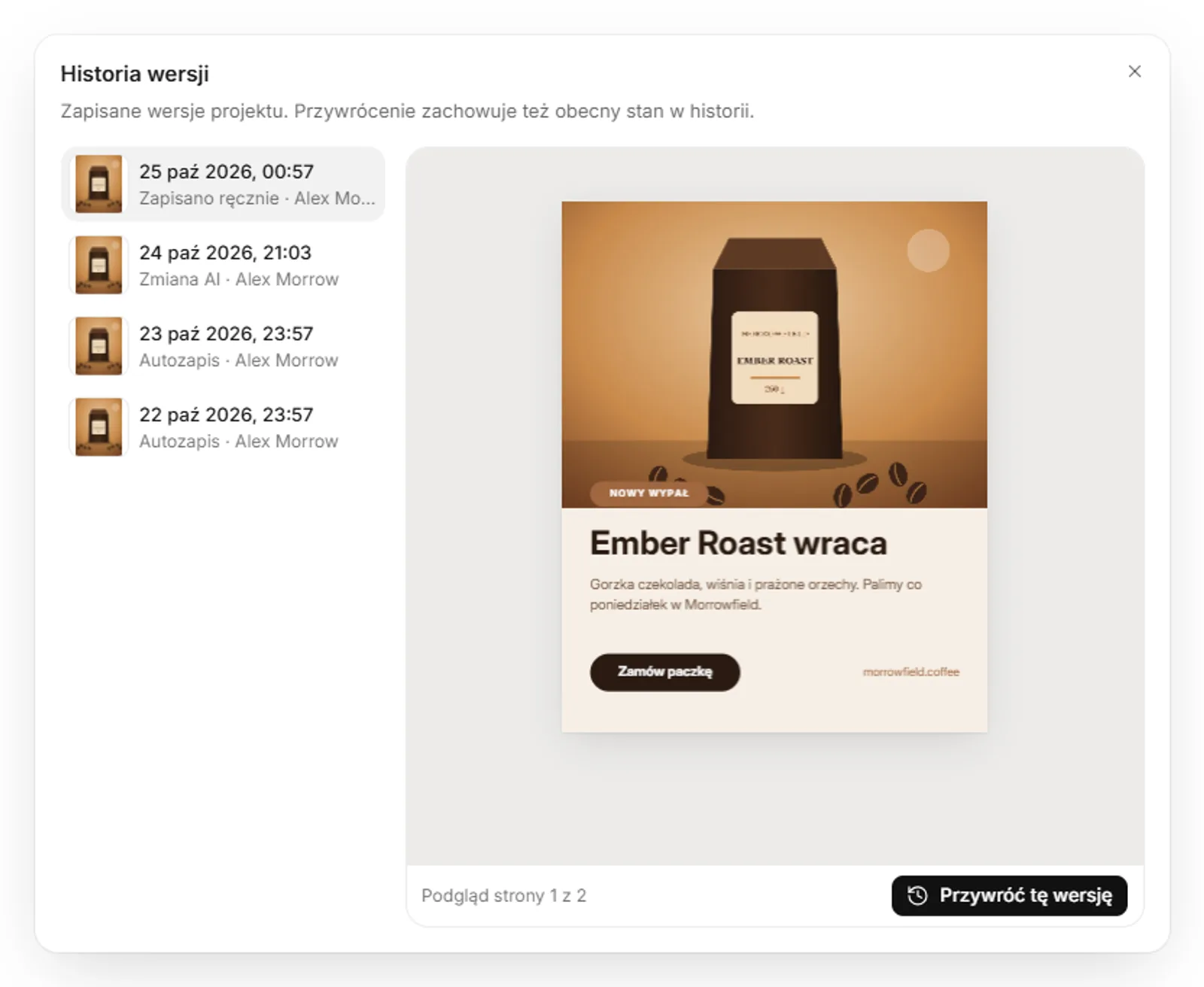Click the Zmiana AI · Alex Morrow label
Image resolution: width=1204 pixels, height=987 pixels.
pos(239,279)
